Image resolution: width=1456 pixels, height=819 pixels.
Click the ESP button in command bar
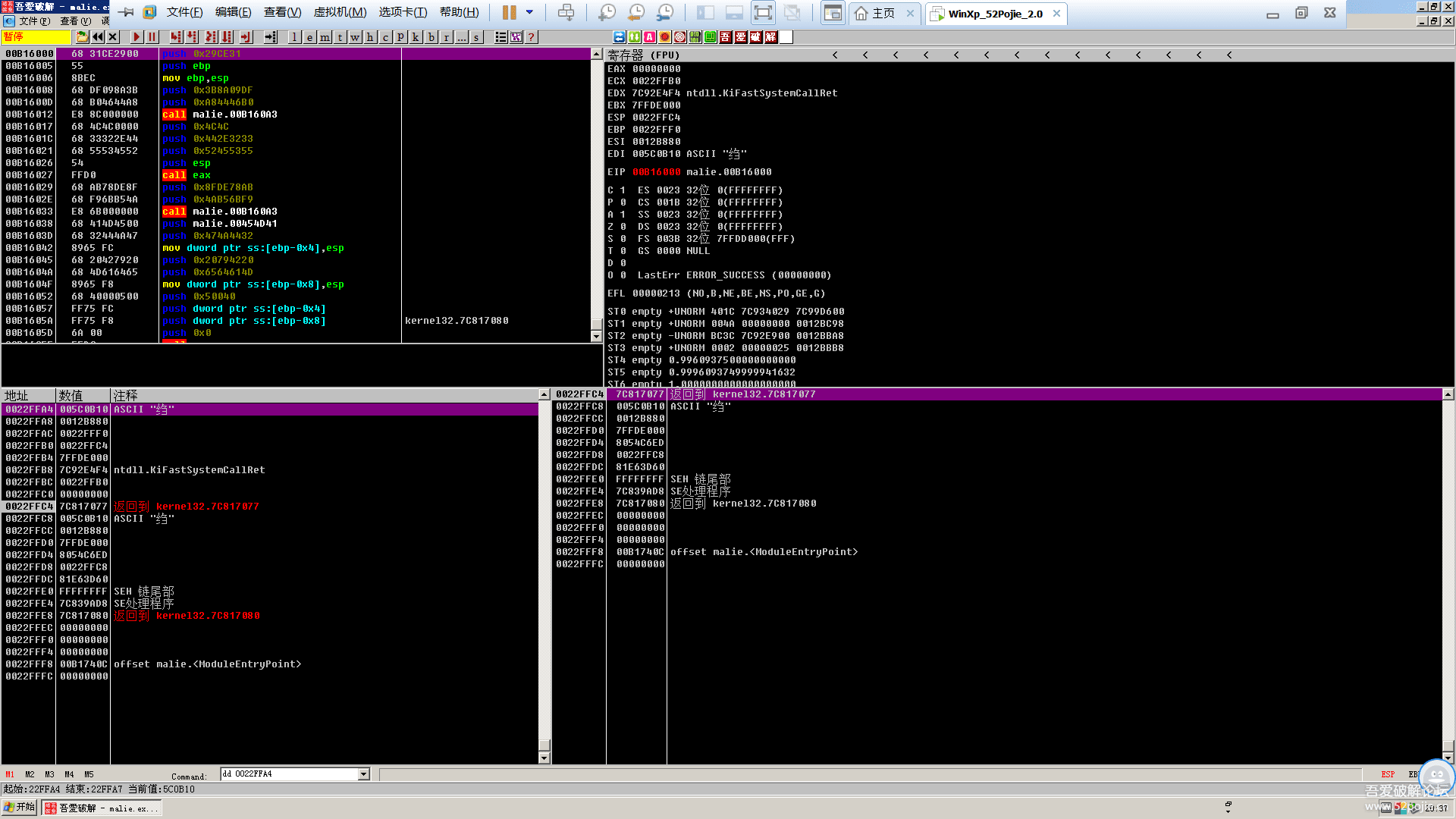[1388, 775]
